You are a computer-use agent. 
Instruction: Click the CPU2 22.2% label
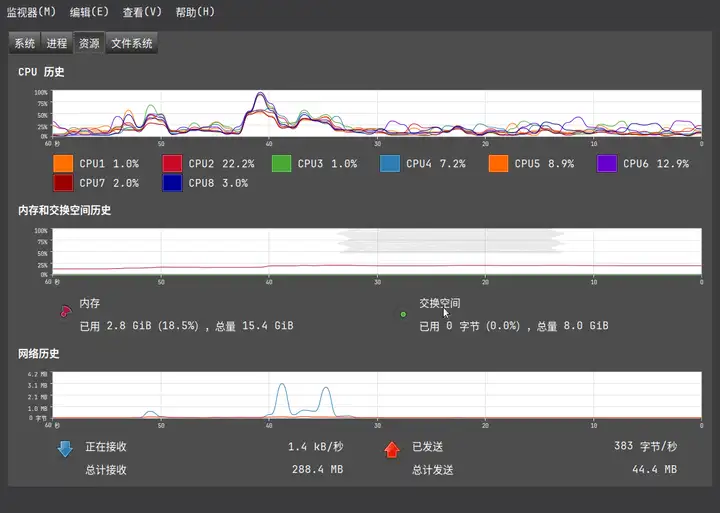(x=221, y=163)
